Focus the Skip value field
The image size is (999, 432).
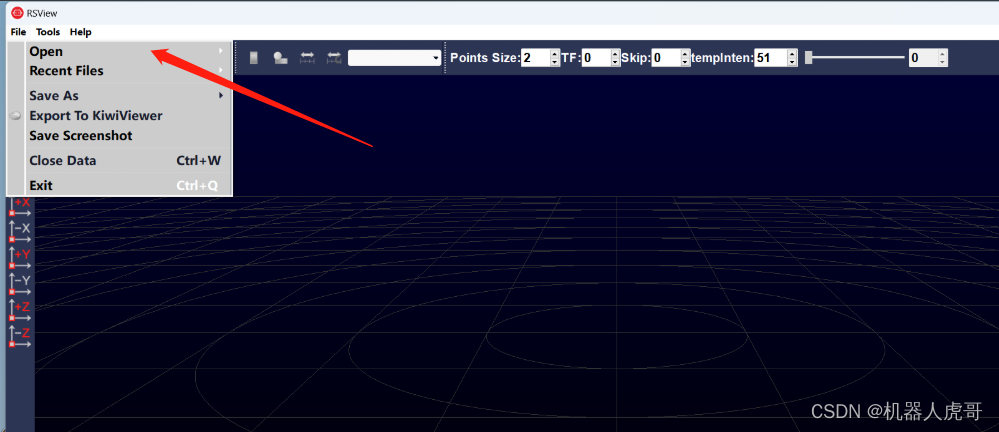pyautogui.click(x=666, y=58)
